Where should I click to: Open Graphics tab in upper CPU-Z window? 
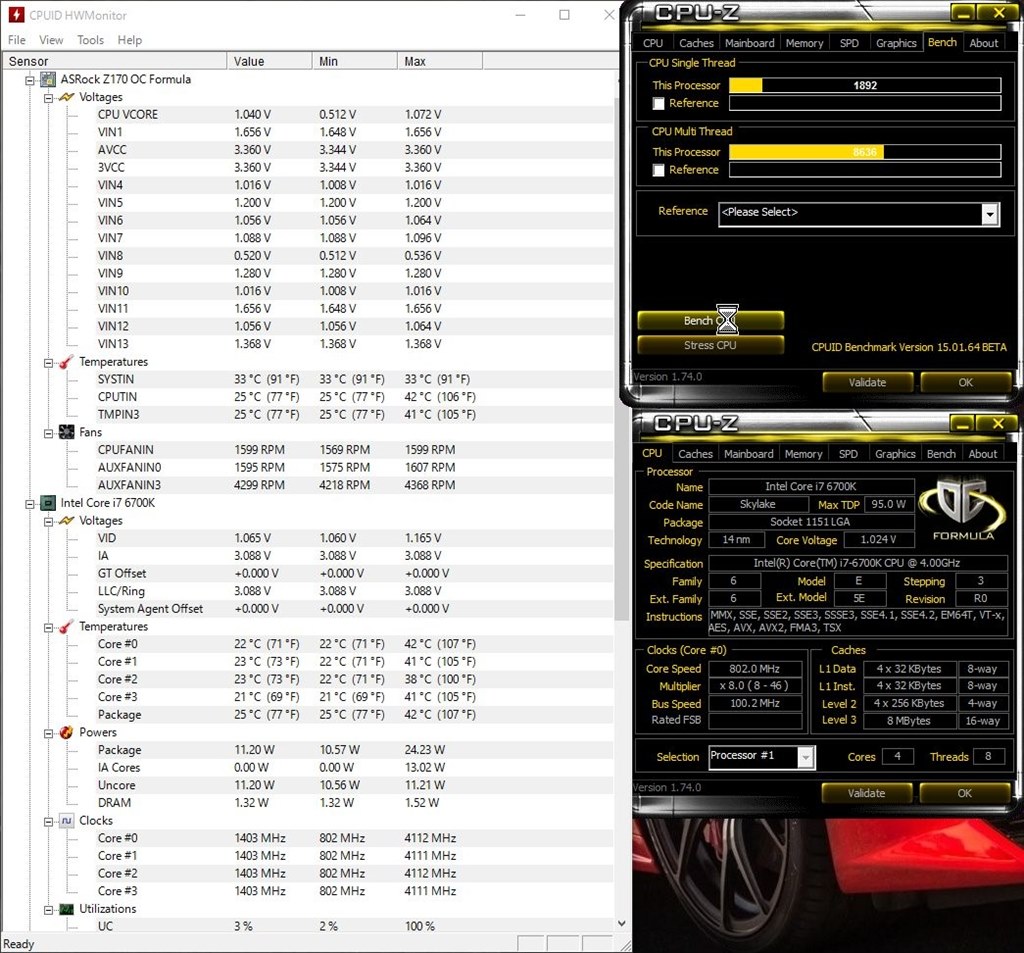tap(896, 43)
